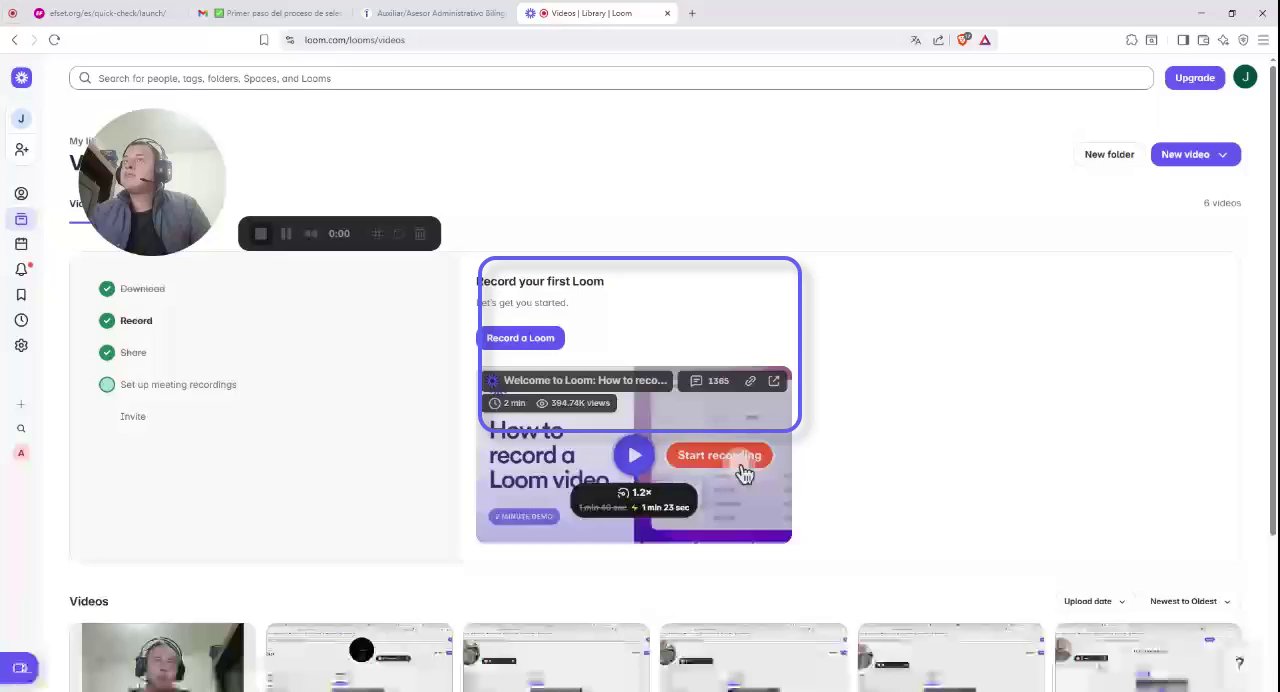Open the history clock icon
1280x692 pixels.
(21, 320)
